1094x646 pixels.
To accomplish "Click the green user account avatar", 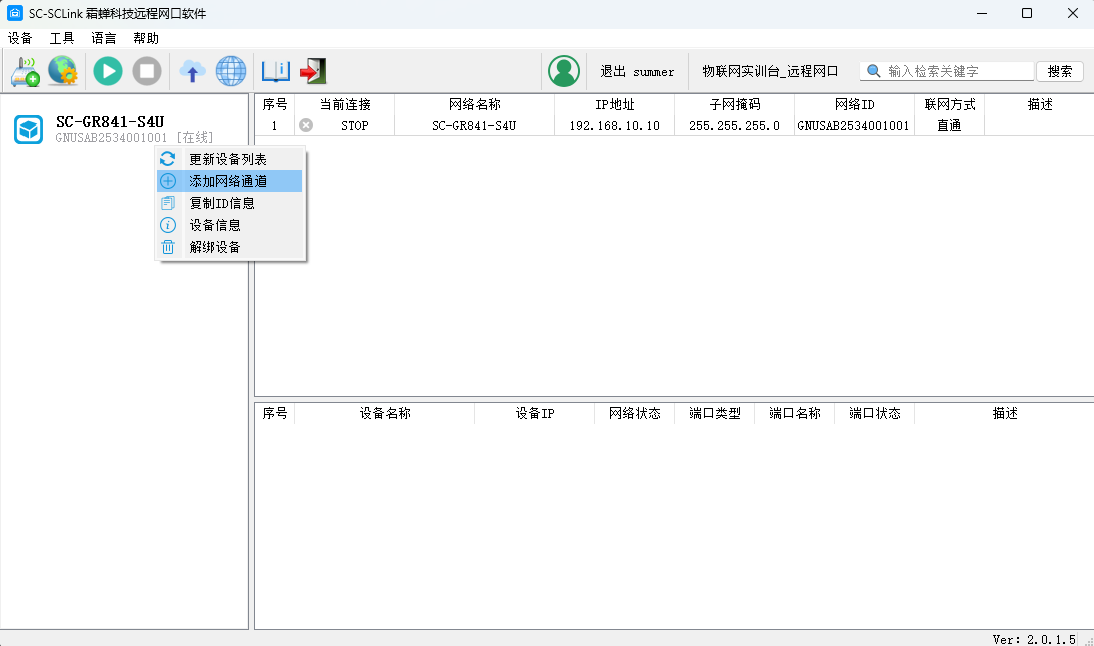I will [564, 71].
